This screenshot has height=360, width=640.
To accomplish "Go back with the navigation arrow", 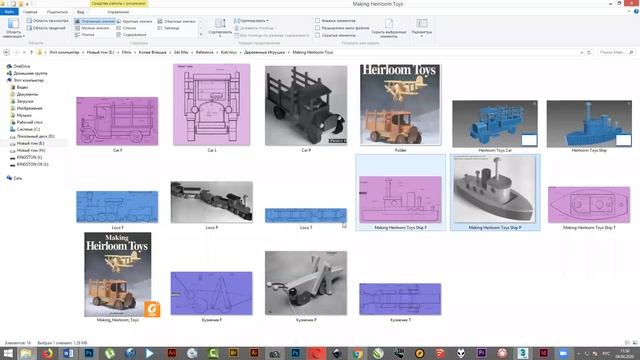I will click(x=6, y=52).
